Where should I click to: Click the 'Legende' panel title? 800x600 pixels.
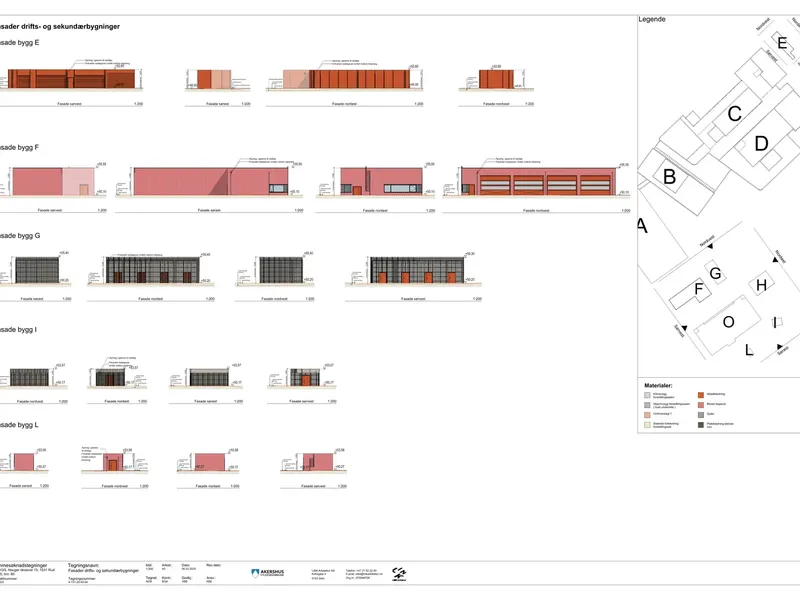pyautogui.click(x=652, y=19)
